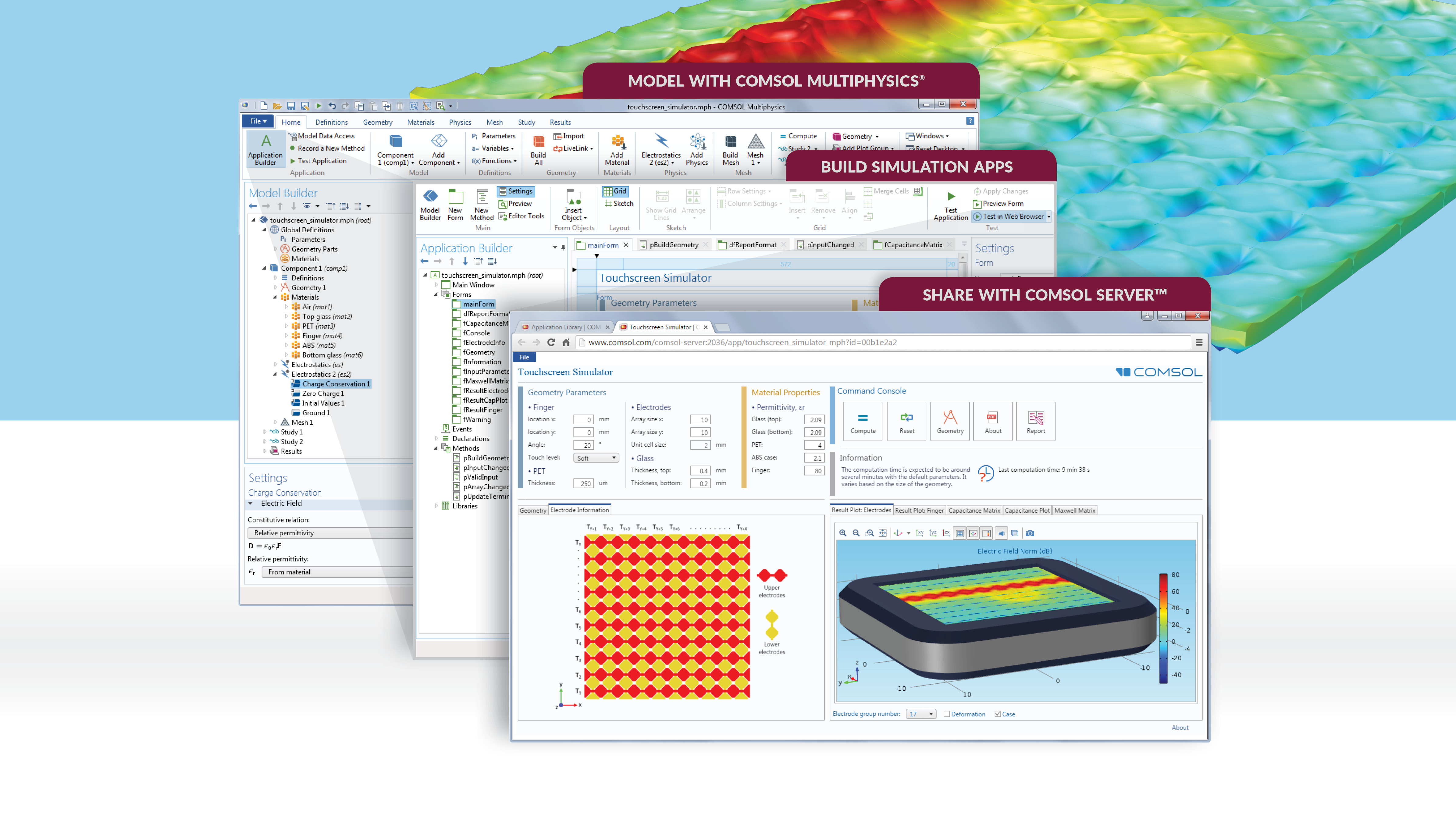This screenshot has width=1456, height=823.
Task: Click browser reload icon
Action: [551, 342]
